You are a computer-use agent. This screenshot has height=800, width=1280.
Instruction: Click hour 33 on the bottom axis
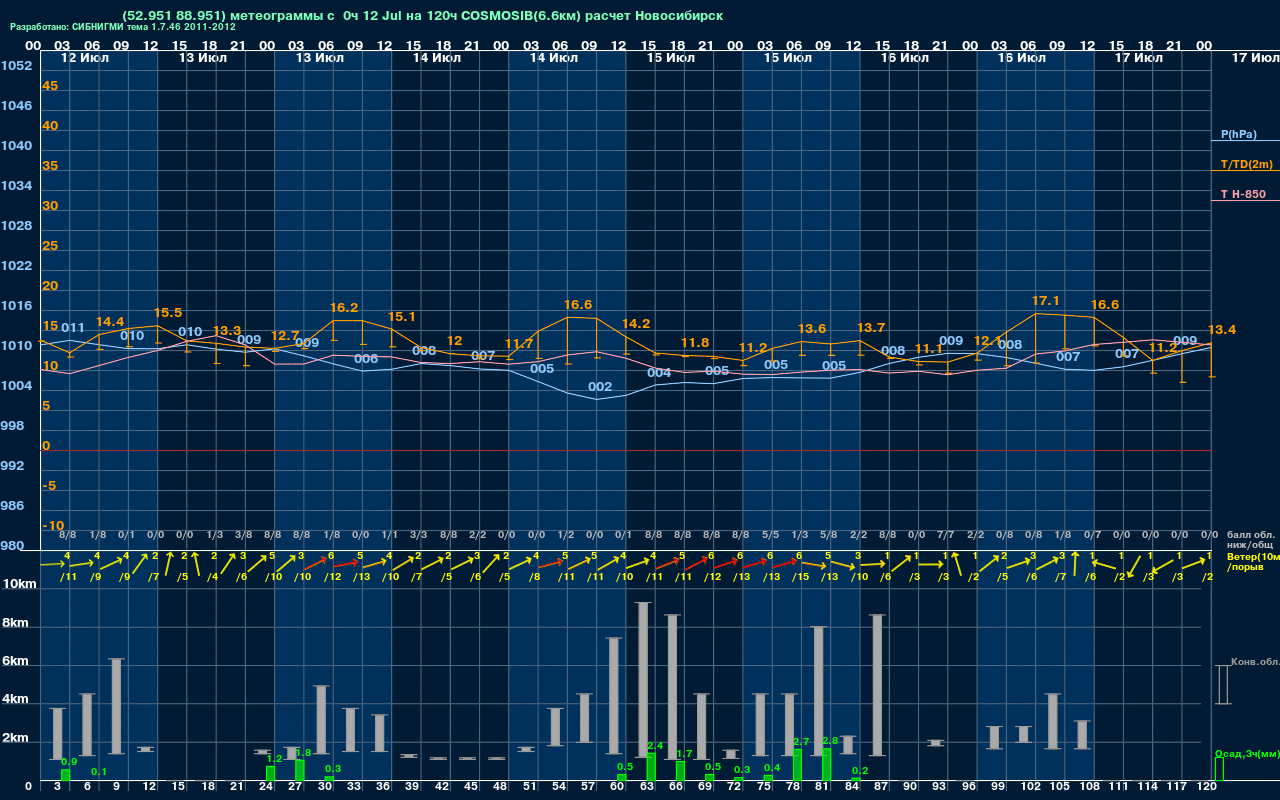[353, 788]
